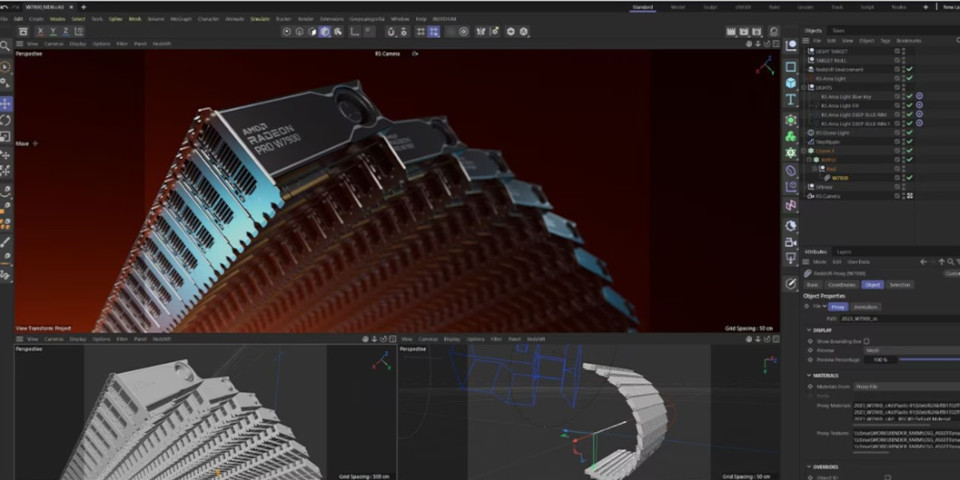Click the Camera object palette icon
Screen dimensions: 960x480
tap(791, 242)
